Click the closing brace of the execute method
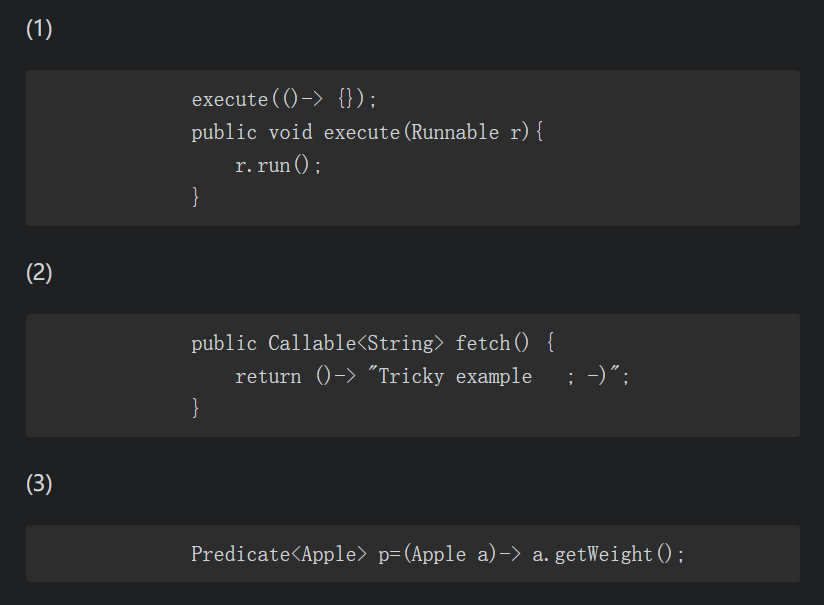 [196, 197]
